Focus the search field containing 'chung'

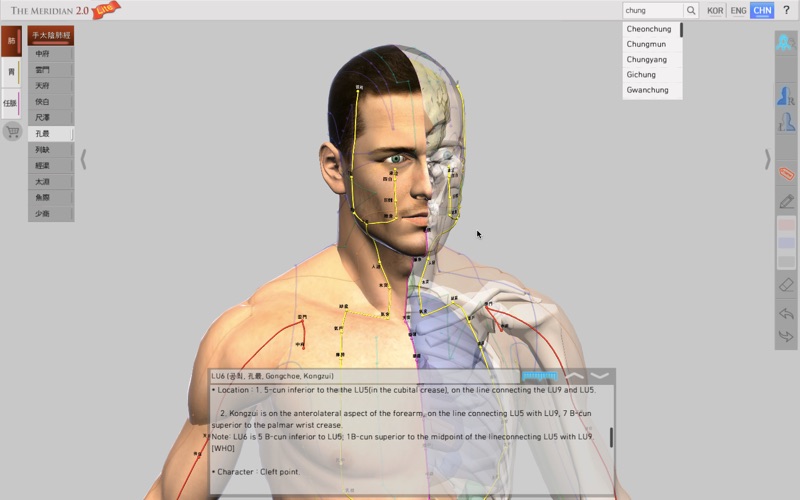click(x=653, y=10)
